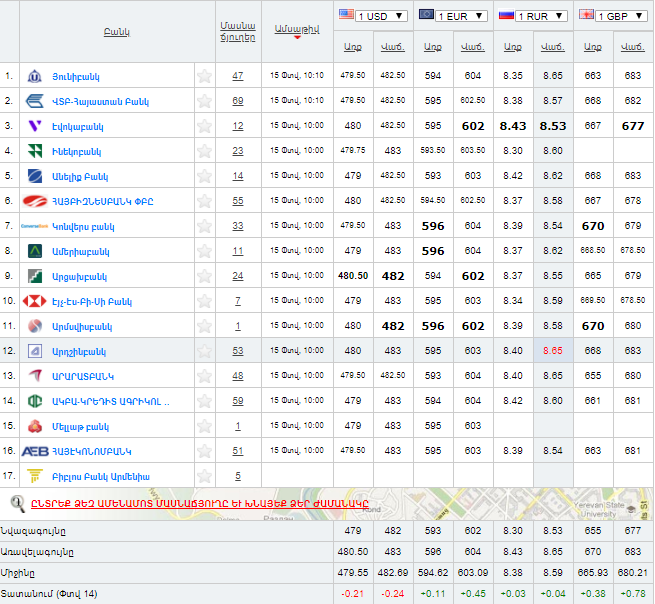Toggle favorite star for row 2 bank

point(204,101)
